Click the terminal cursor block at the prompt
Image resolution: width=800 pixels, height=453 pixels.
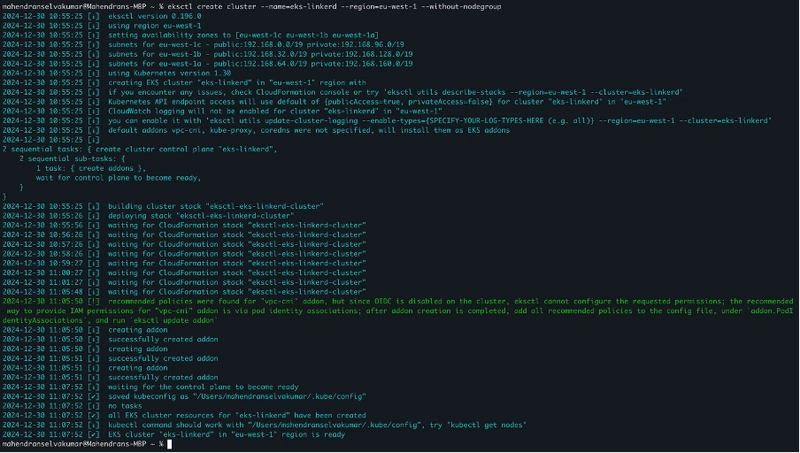click(169, 444)
